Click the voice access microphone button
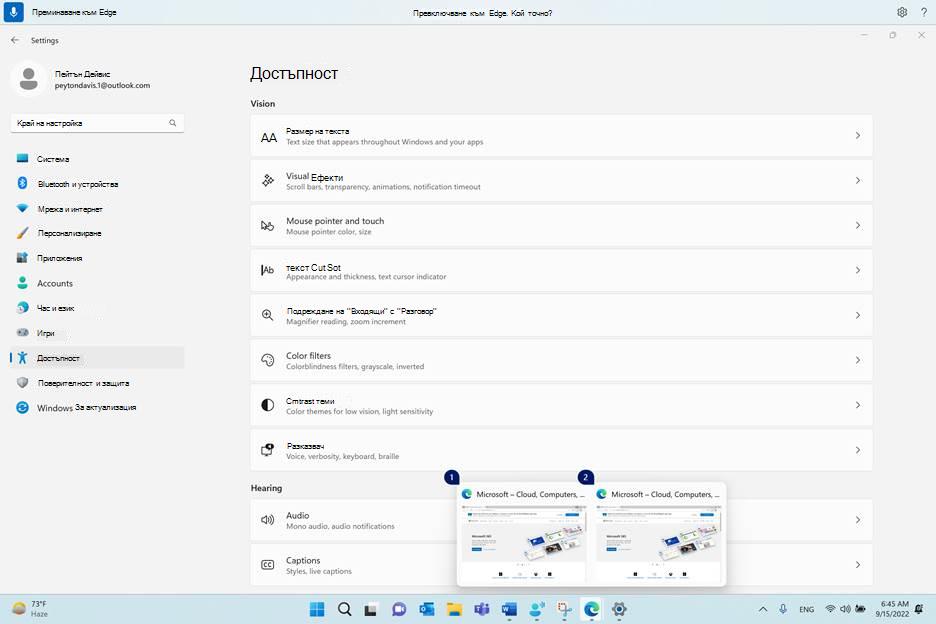Screen dimensions: 936x624 coord(14,12)
